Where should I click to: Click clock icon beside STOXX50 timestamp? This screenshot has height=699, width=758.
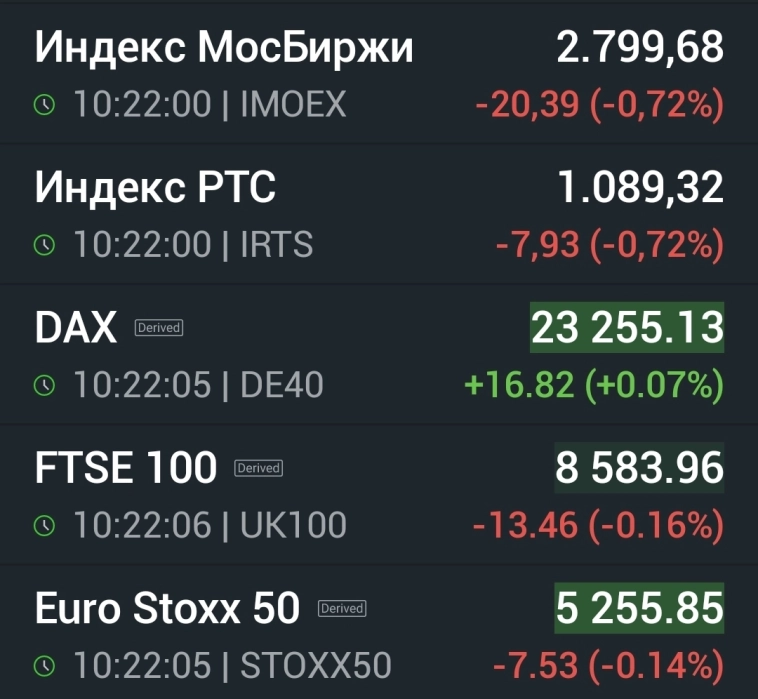tap(44, 665)
